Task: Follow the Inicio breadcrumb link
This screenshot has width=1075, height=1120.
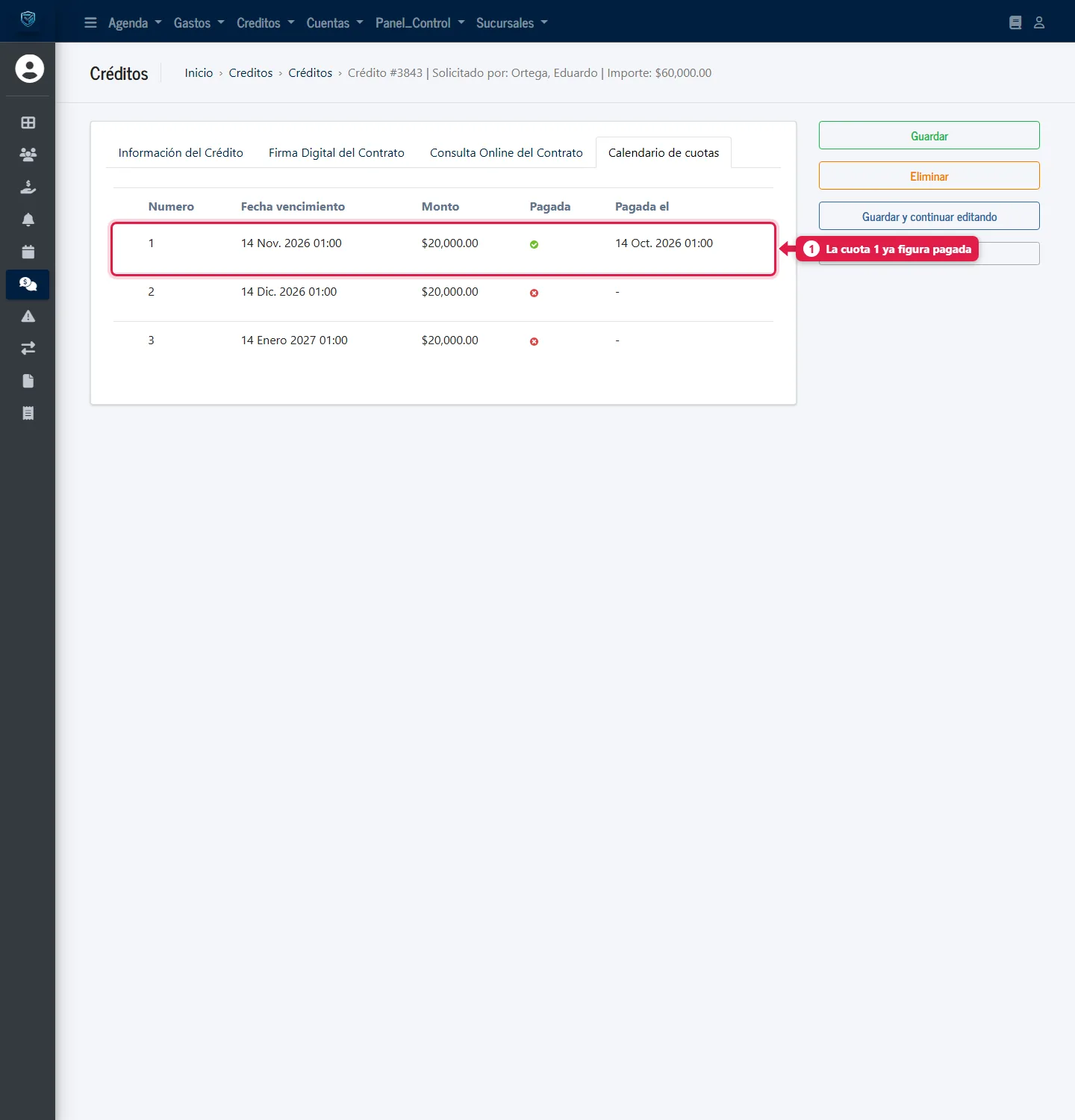Action: click(199, 72)
